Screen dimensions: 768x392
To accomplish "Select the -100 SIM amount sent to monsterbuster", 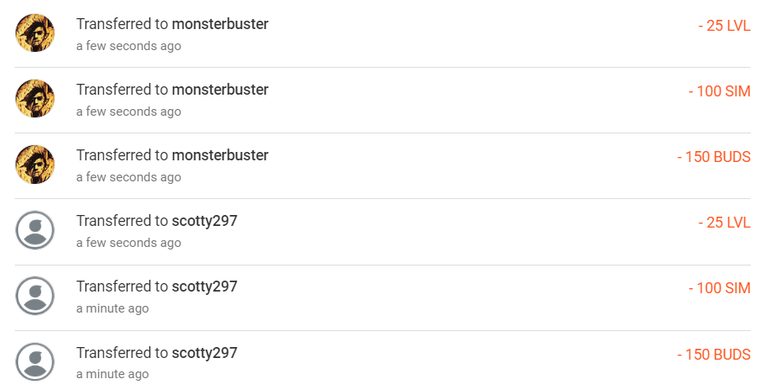I will point(720,92).
